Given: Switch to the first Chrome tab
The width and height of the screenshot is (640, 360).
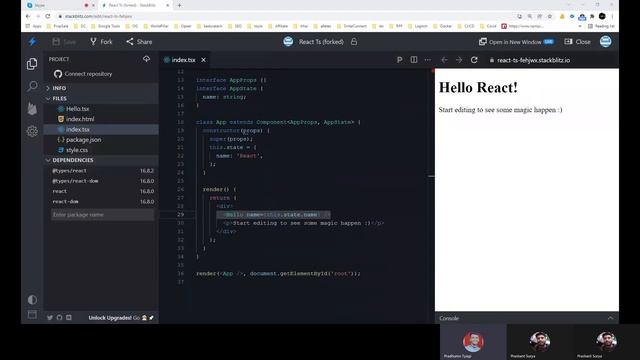Looking at the screenshot, I should pos(59,5).
